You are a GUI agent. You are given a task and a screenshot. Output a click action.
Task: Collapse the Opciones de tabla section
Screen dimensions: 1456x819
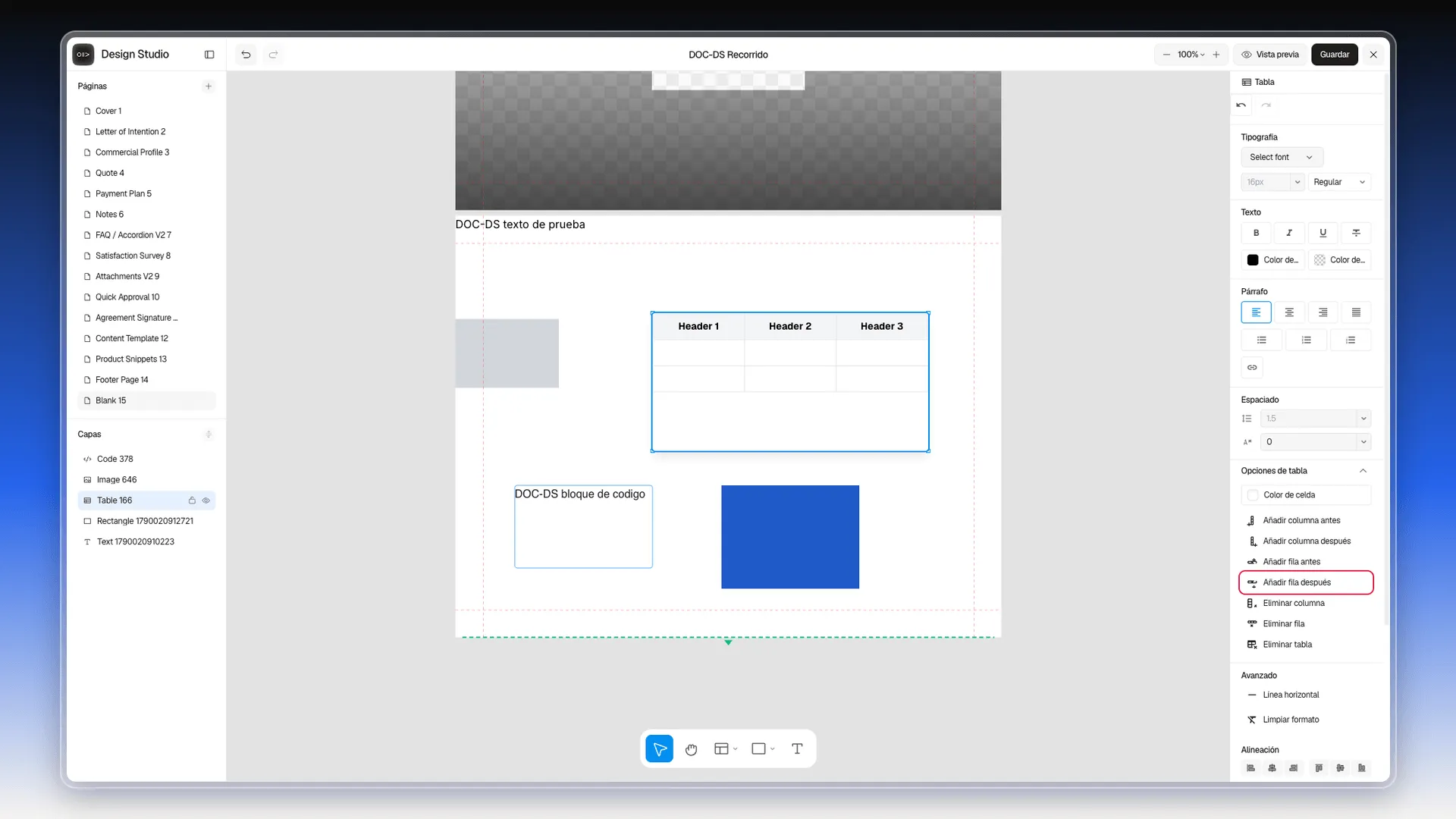(1363, 471)
